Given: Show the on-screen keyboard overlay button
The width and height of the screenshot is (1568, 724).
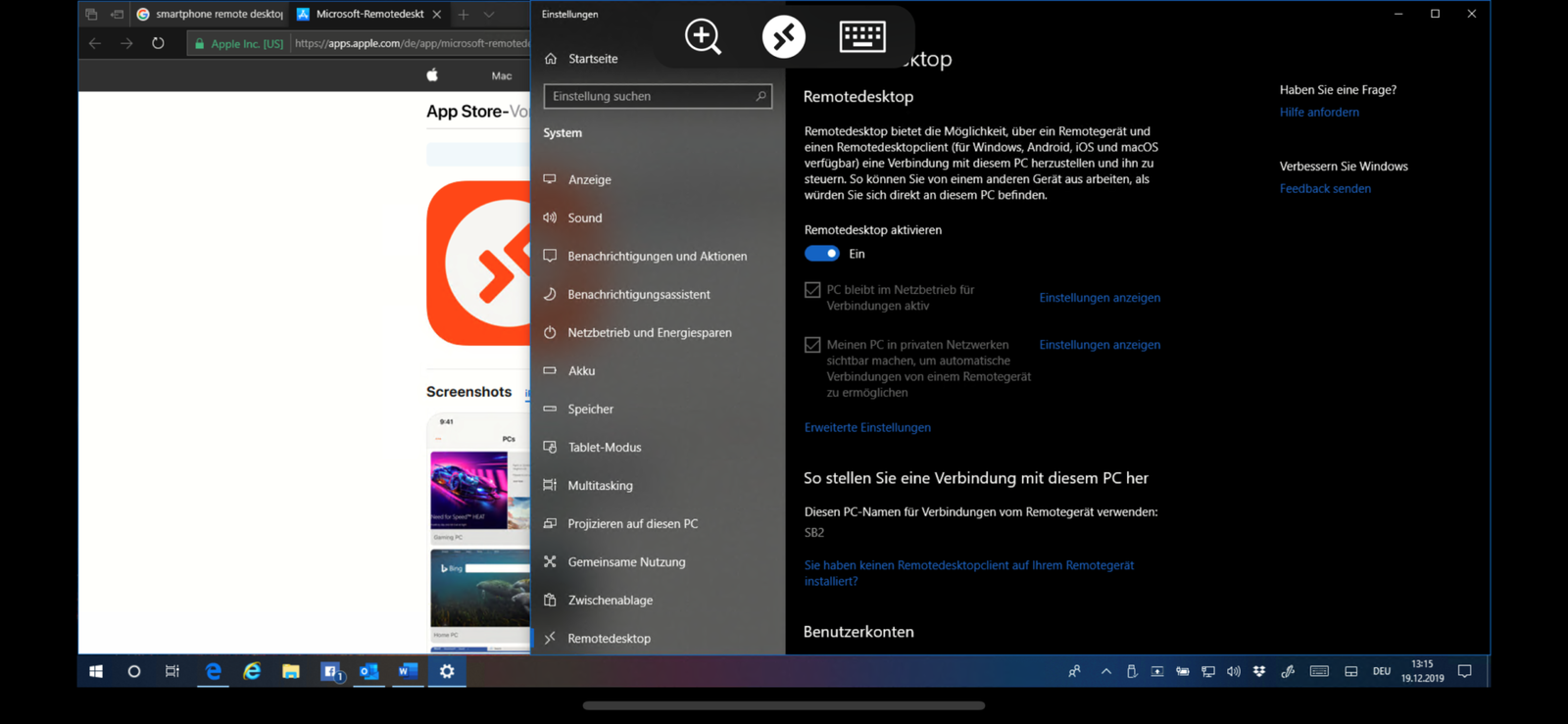Looking at the screenshot, I should tap(862, 37).
